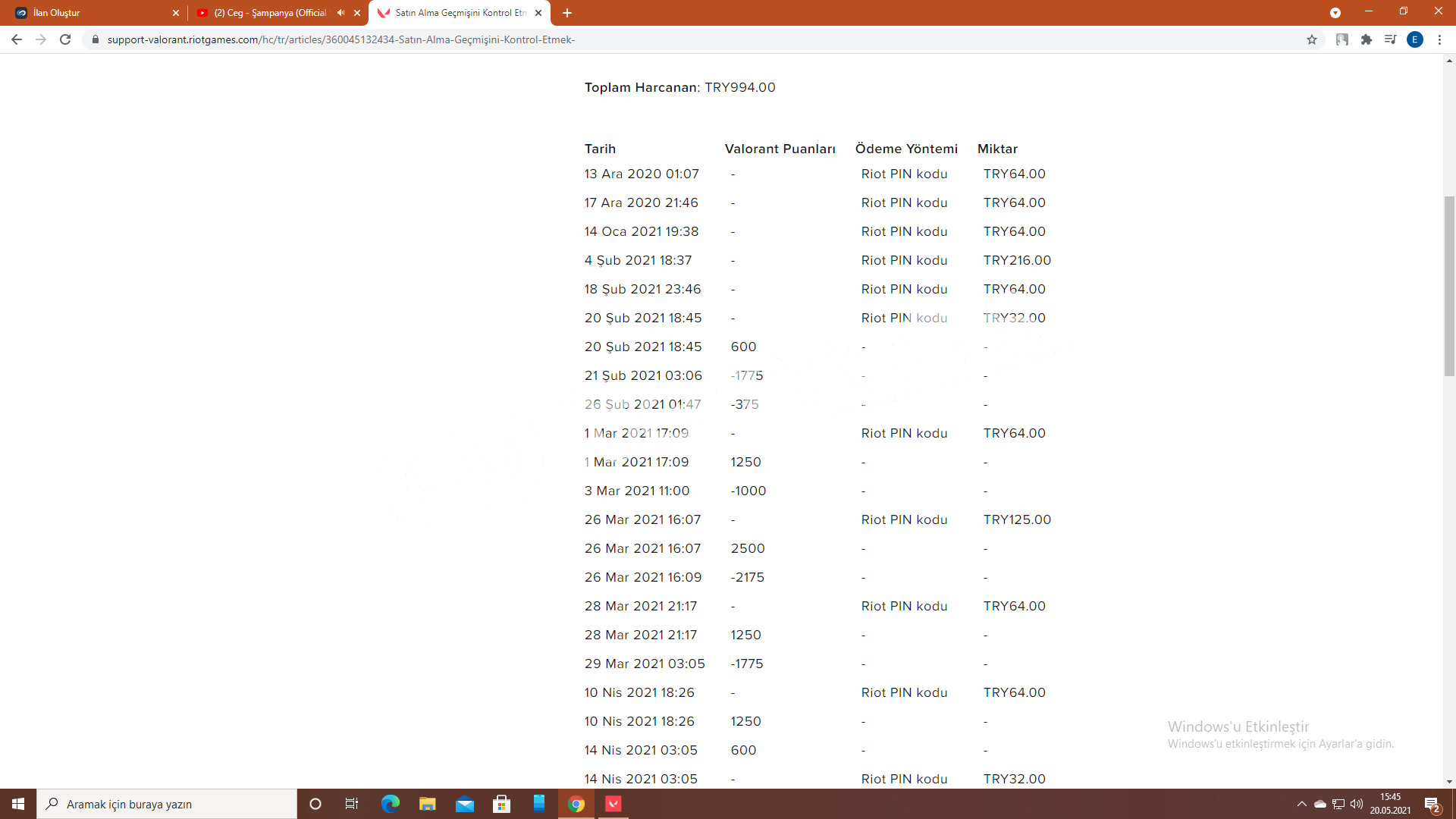1456x819 pixels.
Task: Switch to Chrome in the taskbar
Action: [576, 804]
